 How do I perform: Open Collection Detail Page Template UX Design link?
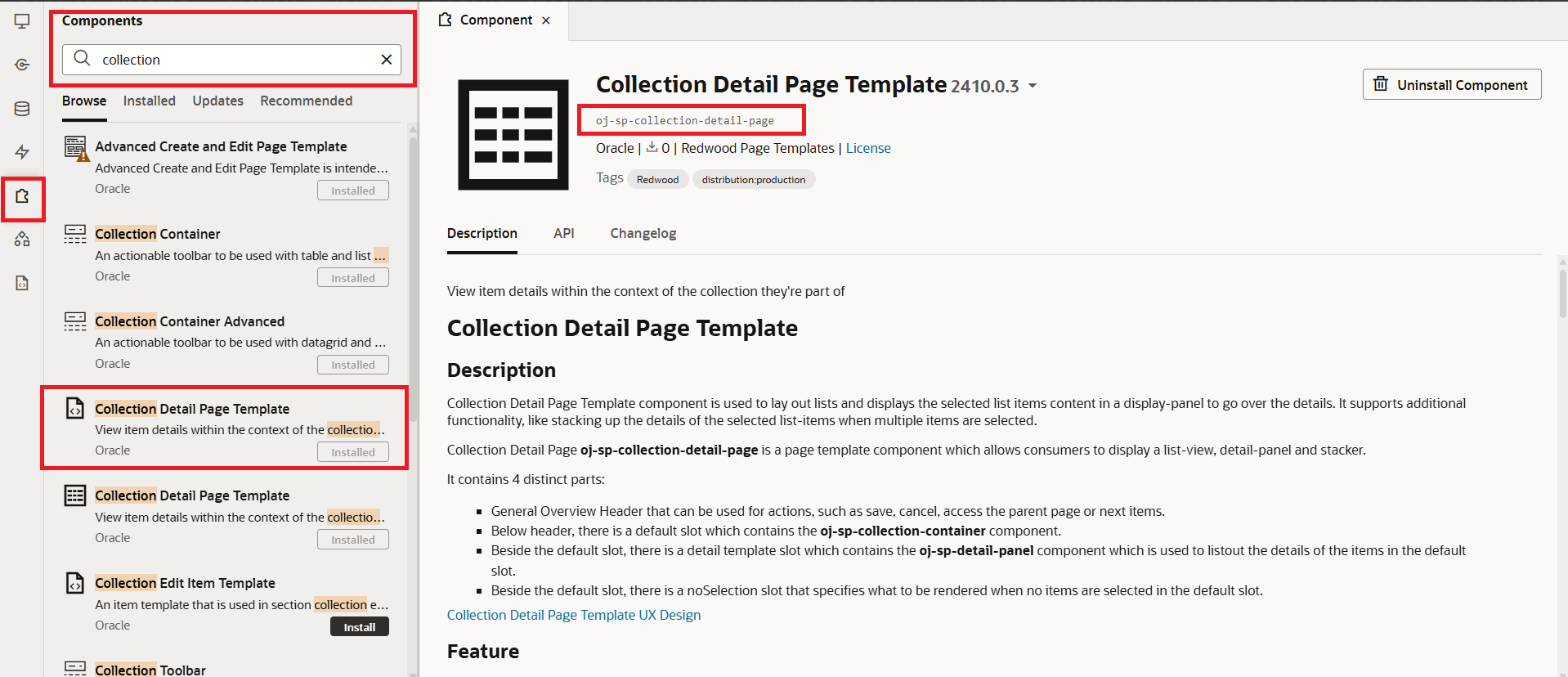[x=574, y=615]
